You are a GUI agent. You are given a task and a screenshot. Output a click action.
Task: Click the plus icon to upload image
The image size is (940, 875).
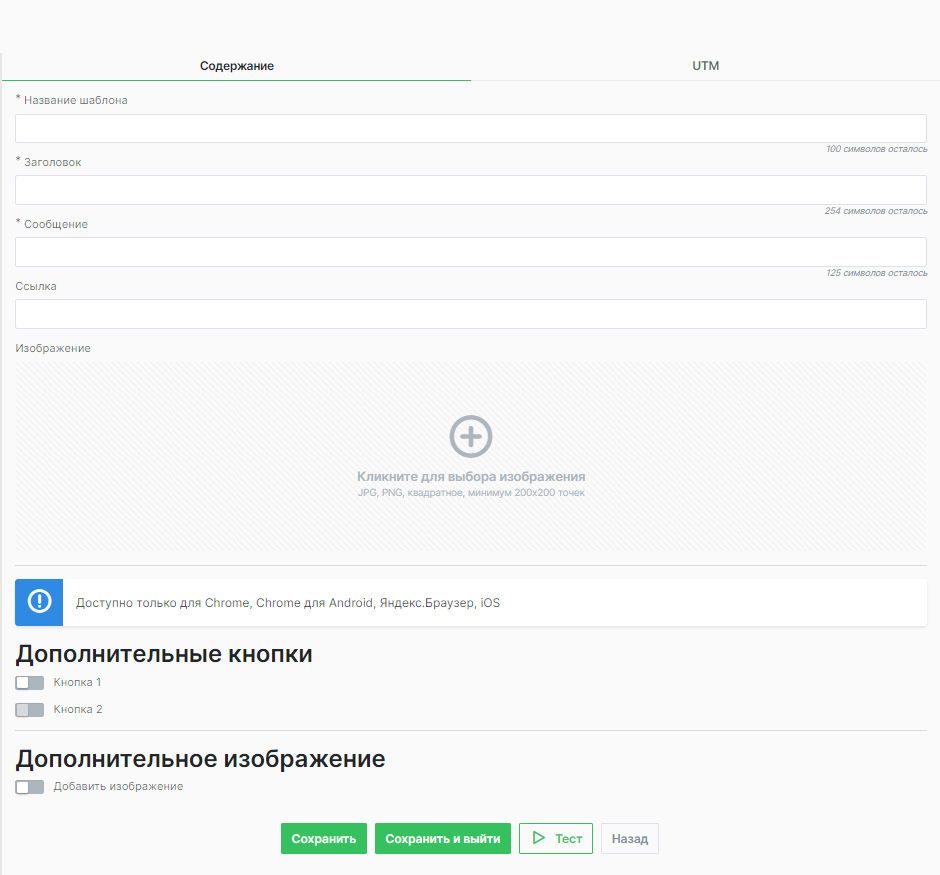[x=470, y=437]
